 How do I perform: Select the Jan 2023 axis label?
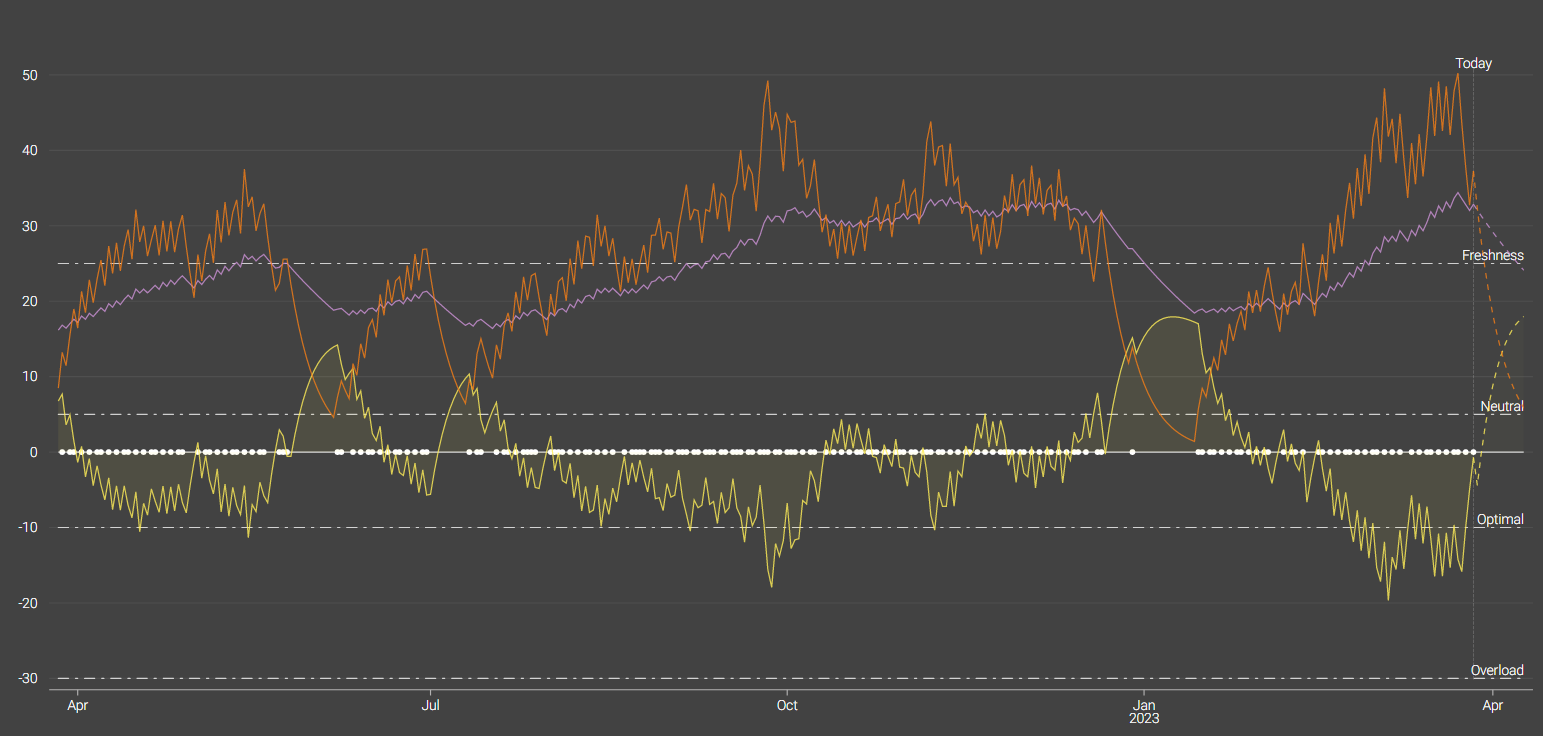(1143, 711)
